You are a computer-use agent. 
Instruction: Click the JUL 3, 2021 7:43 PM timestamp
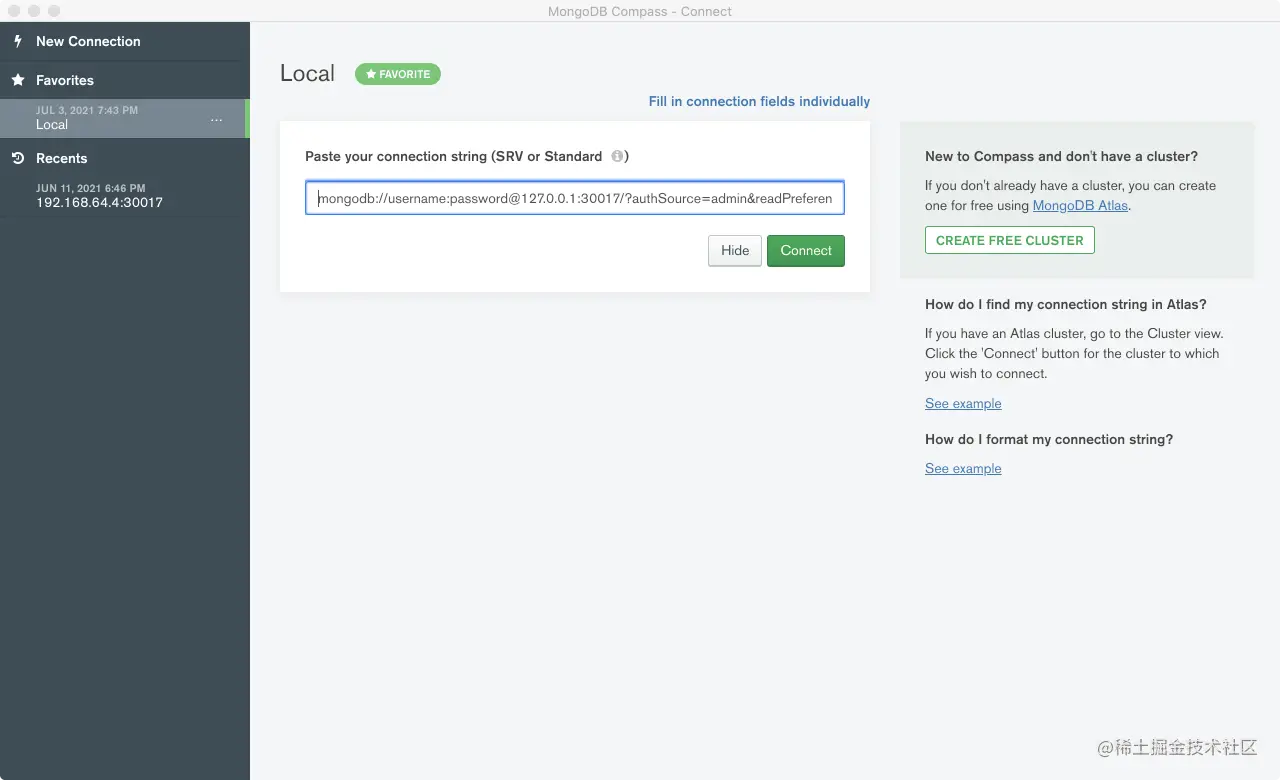[87, 110]
